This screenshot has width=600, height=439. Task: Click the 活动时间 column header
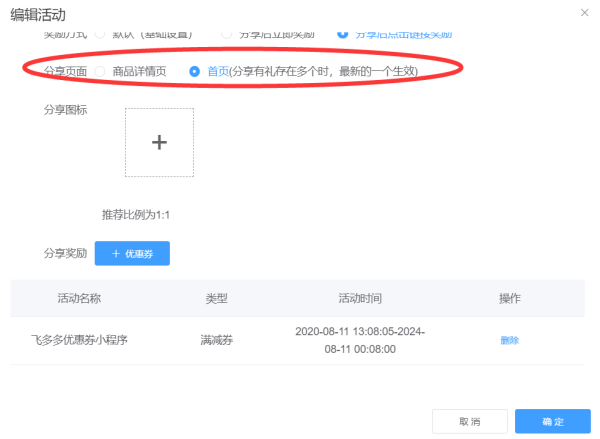(360, 298)
